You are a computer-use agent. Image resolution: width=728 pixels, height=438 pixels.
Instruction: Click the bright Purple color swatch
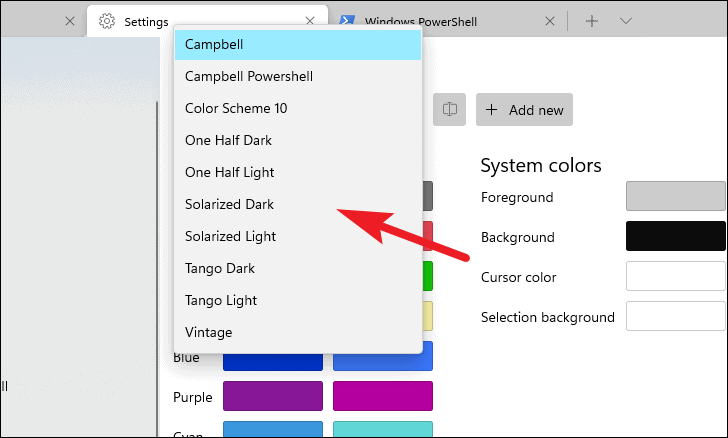[383, 396]
